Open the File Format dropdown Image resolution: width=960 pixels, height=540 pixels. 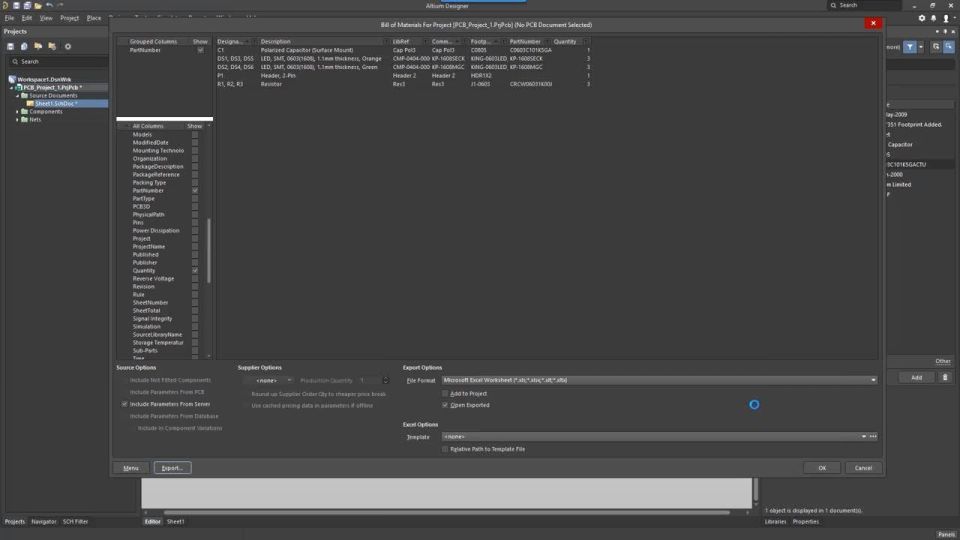(873, 380)
